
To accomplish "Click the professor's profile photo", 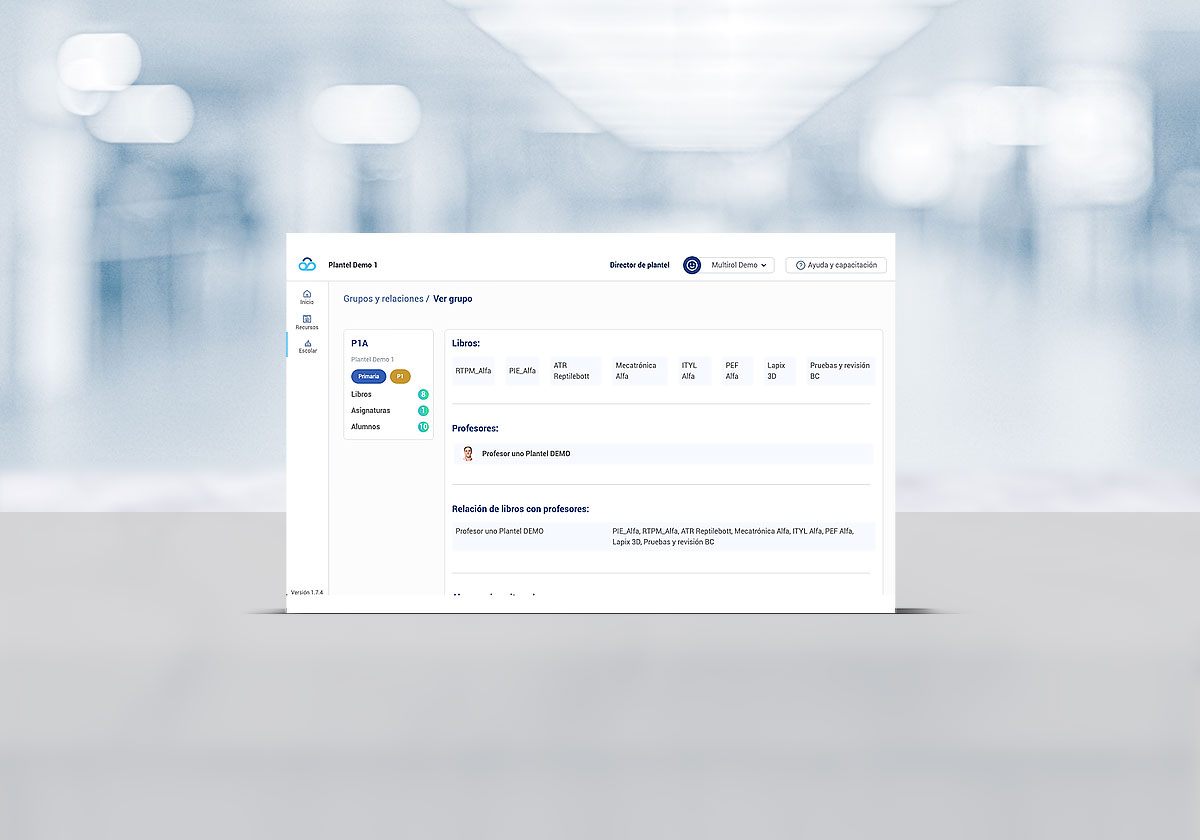I will coord(467,454).
